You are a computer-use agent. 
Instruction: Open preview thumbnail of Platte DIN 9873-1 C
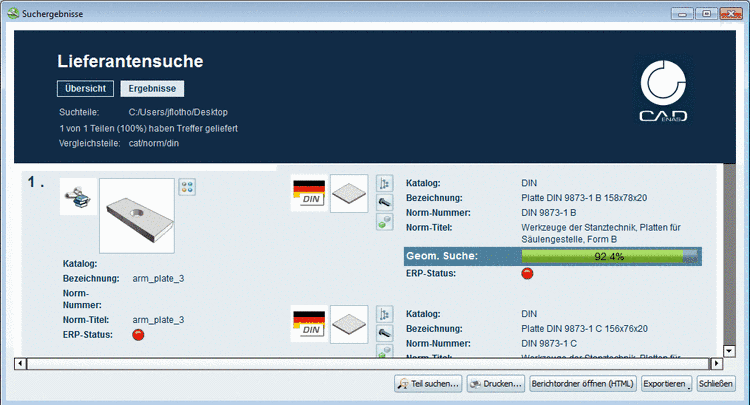(349, 324)
